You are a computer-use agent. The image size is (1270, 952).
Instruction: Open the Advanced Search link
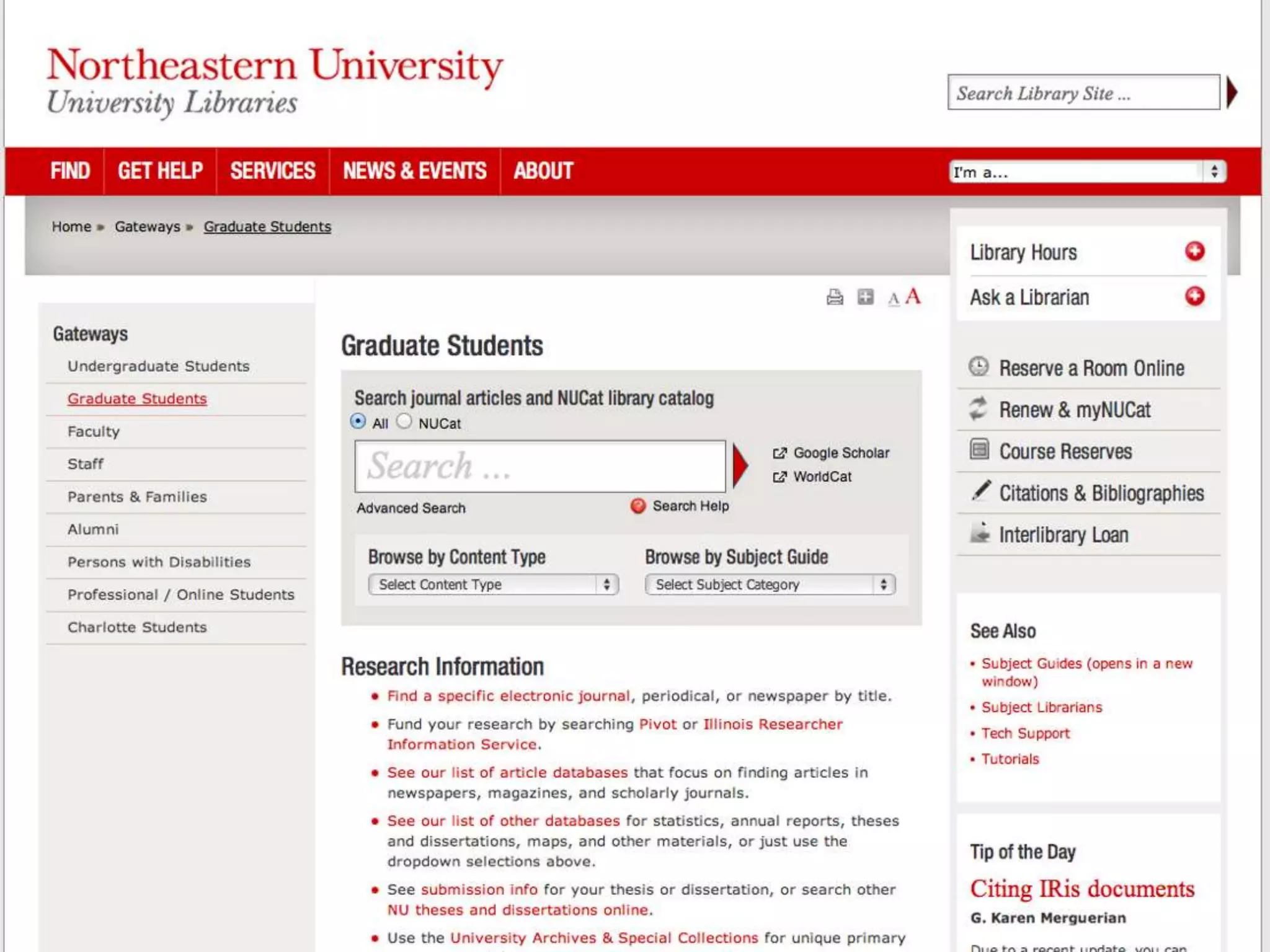point(411,508)
